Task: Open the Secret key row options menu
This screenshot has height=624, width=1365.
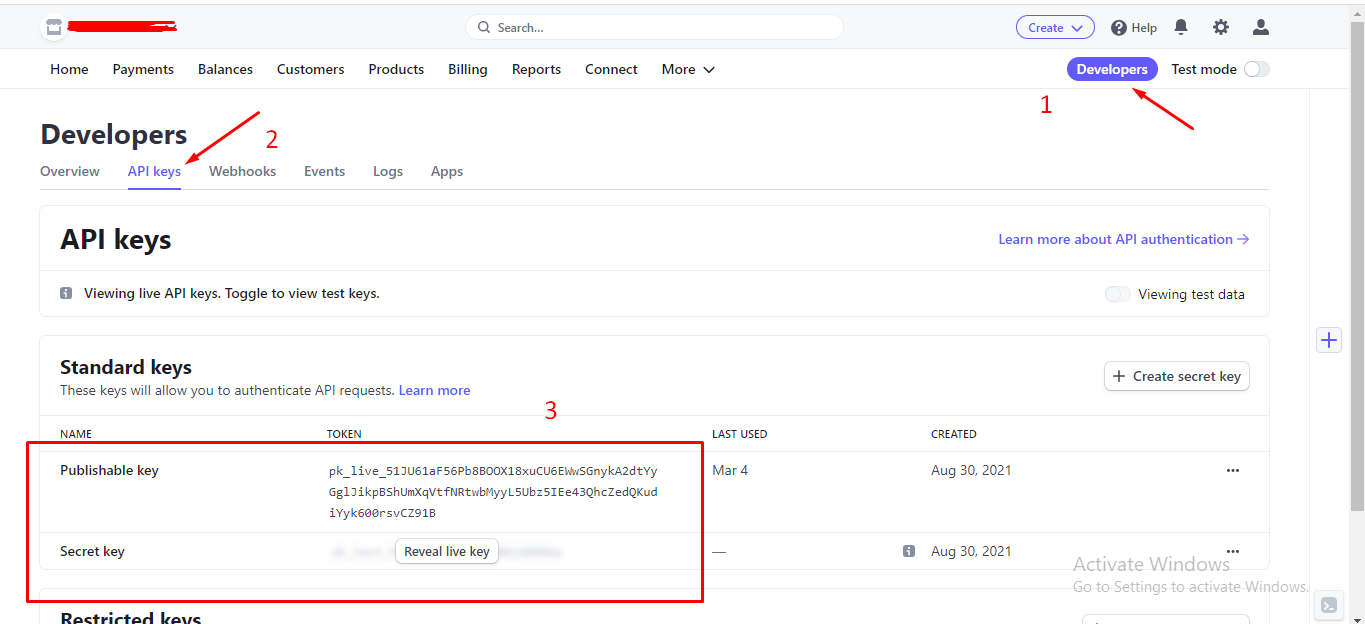Action: [x=1232, y=551]
